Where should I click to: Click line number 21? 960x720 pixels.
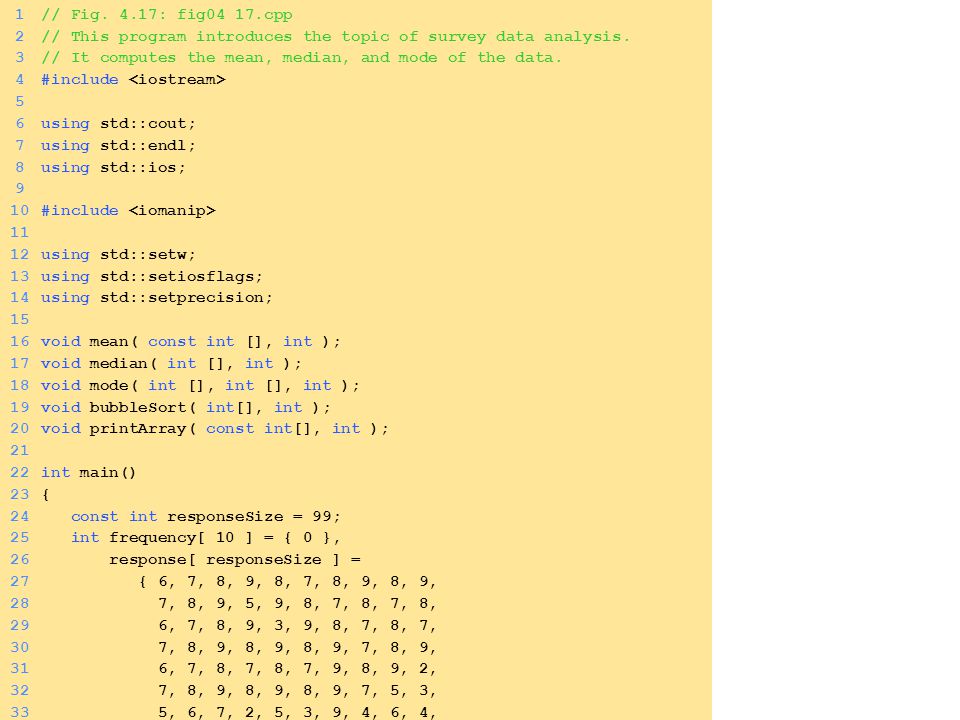tap(20, 451)
